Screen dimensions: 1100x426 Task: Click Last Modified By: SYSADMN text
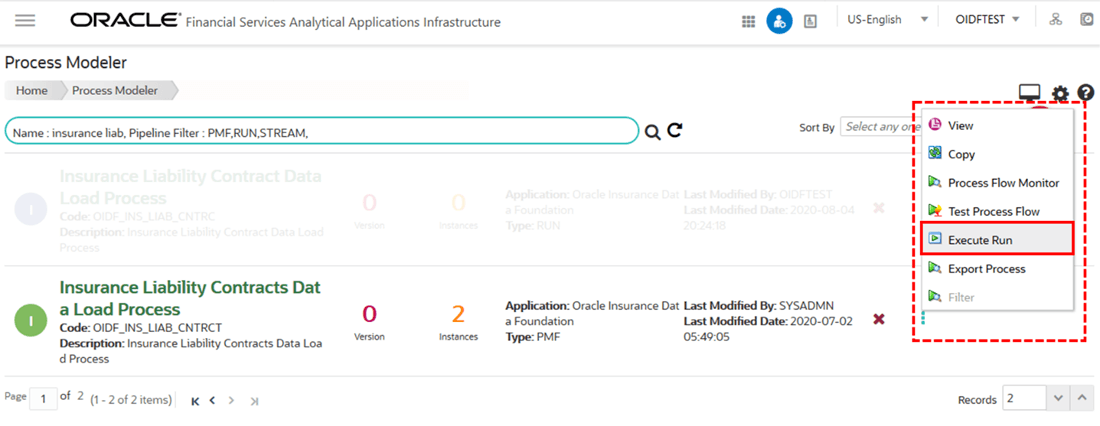[x=758, y=306]
